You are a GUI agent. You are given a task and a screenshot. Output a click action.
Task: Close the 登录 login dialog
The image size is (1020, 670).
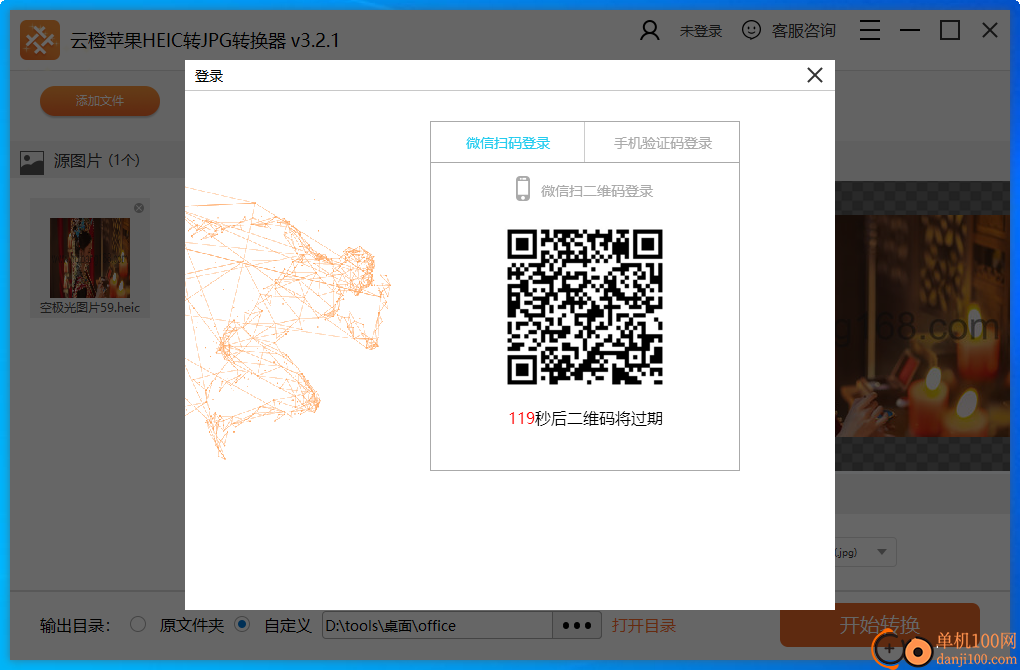[x=814, y=75]
